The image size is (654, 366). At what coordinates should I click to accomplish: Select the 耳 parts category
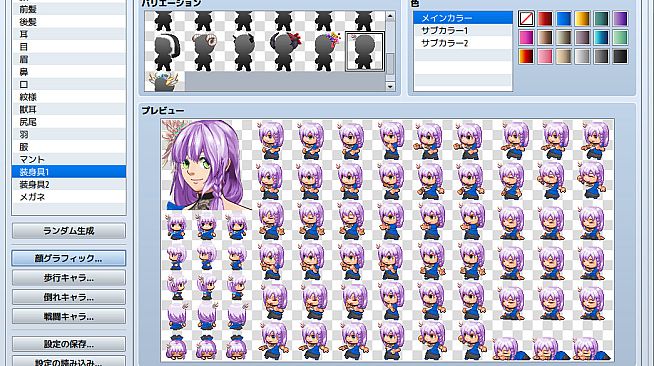[69, 34]
